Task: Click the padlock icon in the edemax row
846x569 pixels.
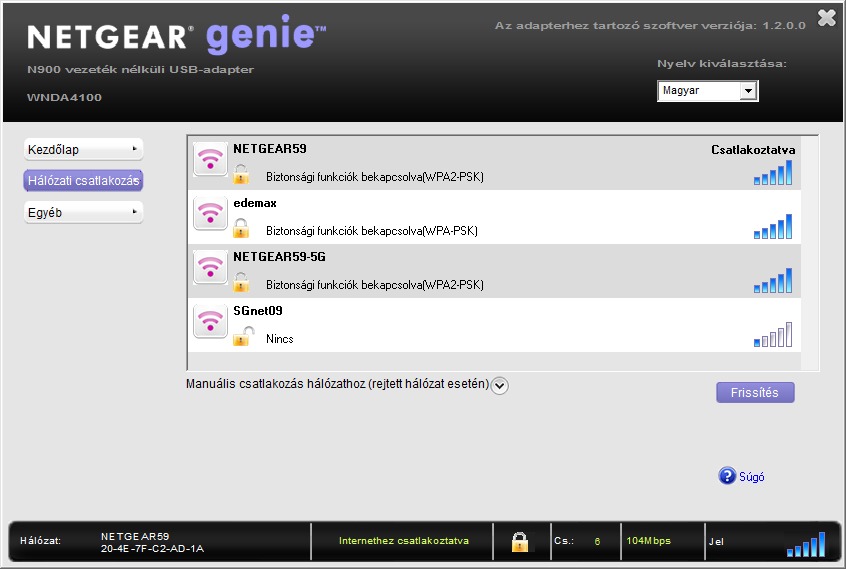Action: point(241,229)
